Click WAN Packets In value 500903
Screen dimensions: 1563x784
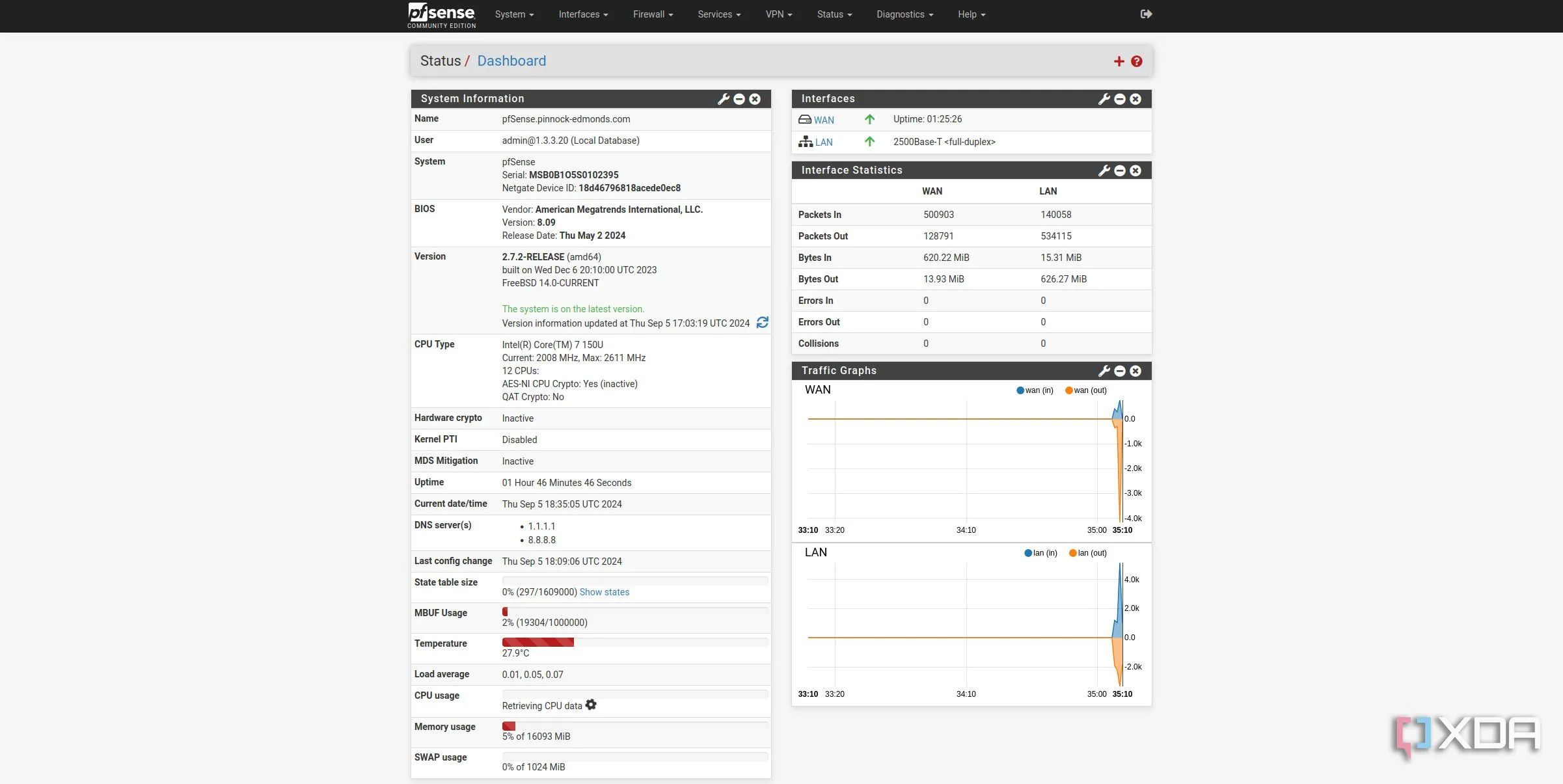point(938,215)
